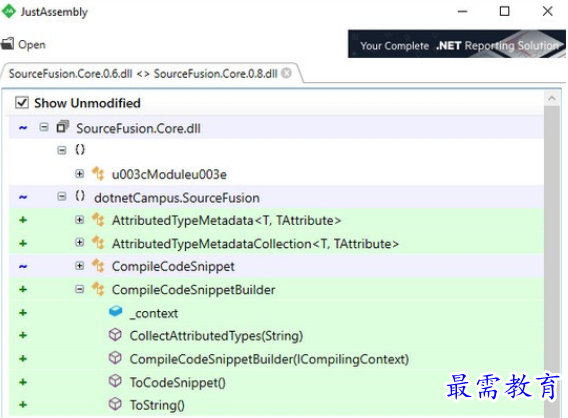
Task: Click the Open button label
Action: coord(32,45)
